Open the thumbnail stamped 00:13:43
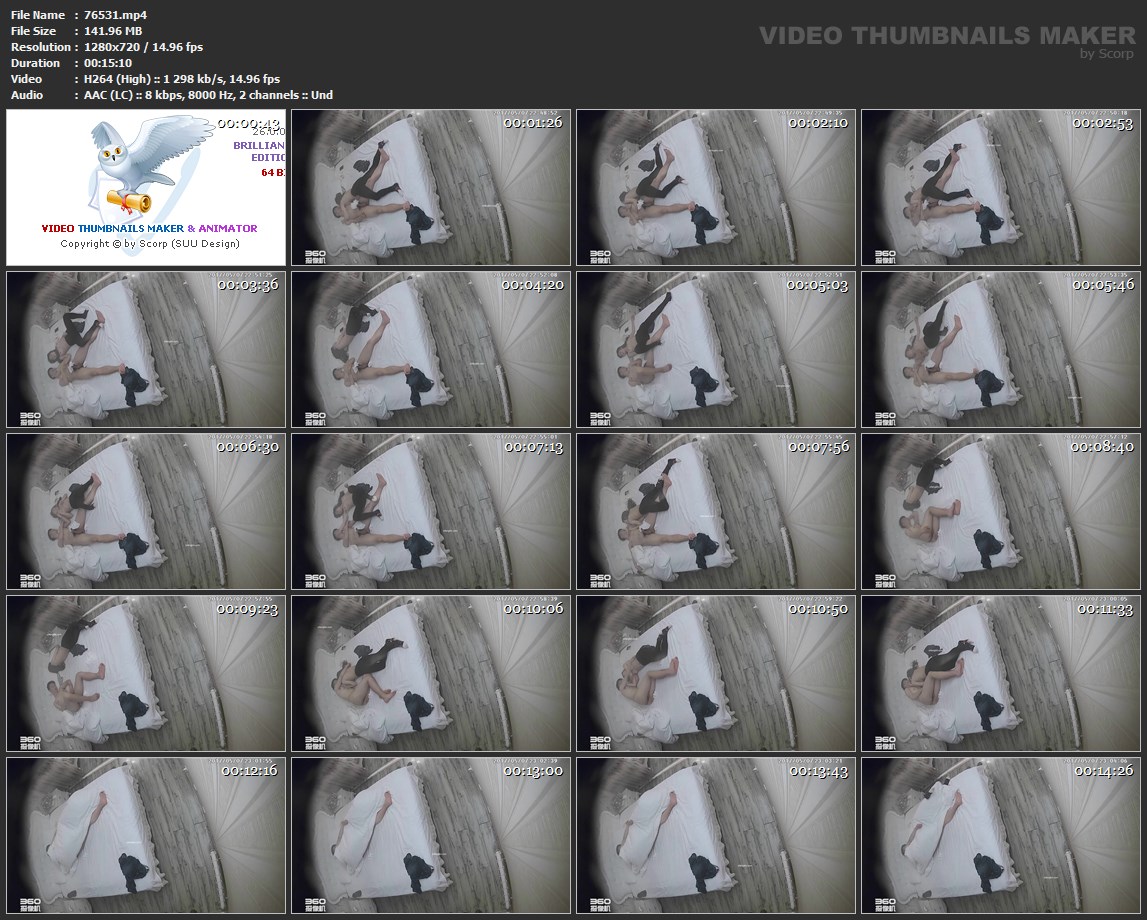 716,835
